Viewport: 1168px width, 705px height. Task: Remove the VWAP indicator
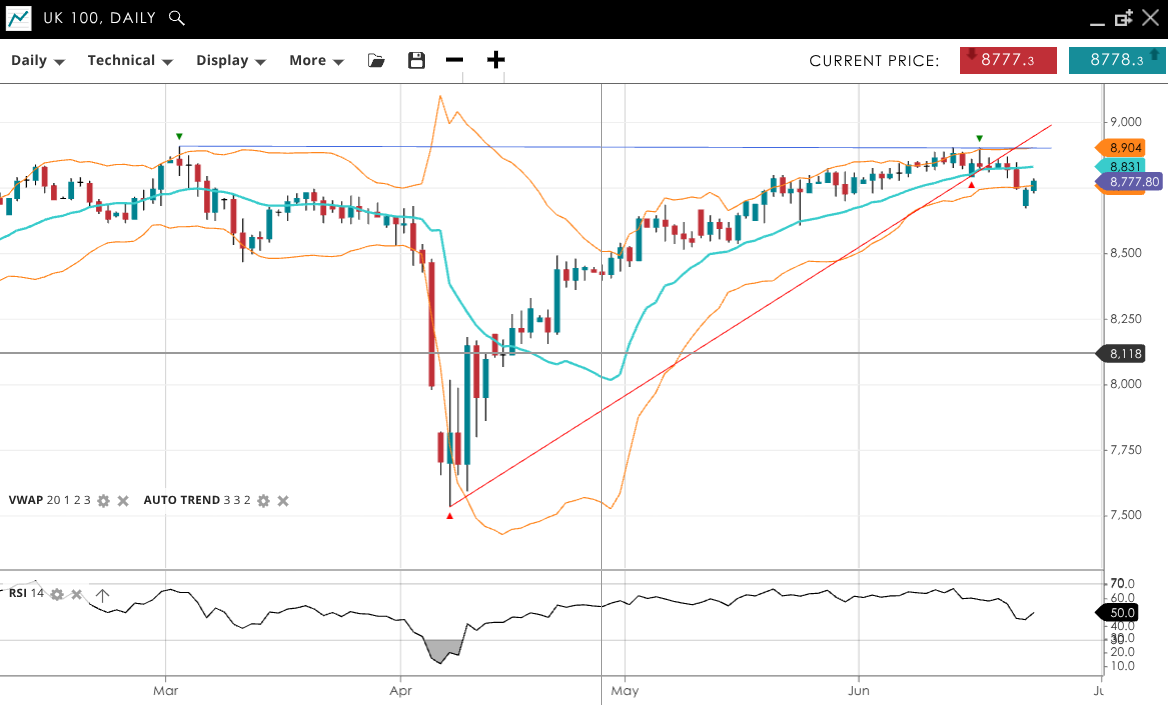coord(123,500)
